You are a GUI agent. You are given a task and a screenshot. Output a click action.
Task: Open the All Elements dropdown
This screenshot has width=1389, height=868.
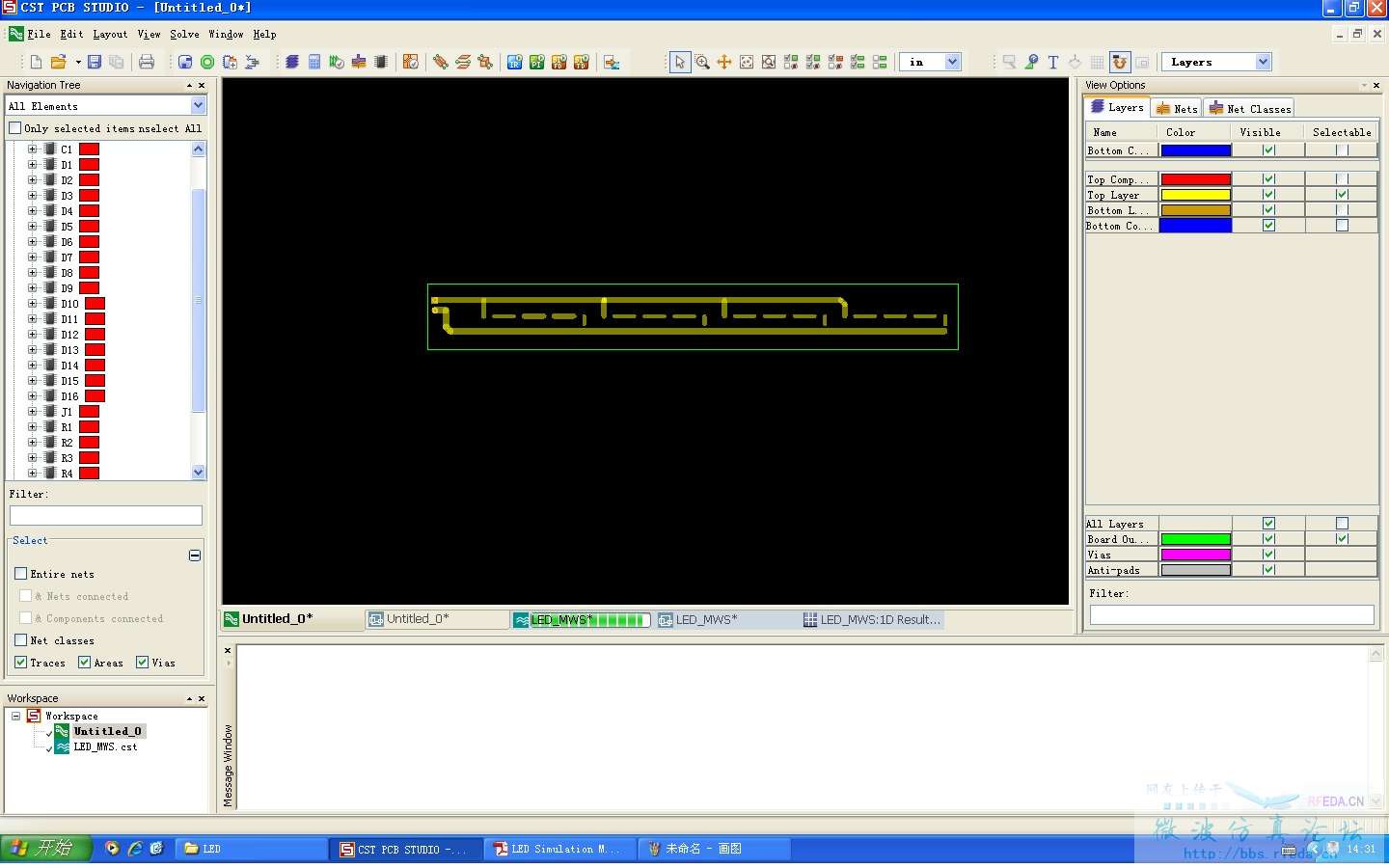click(199, 106)
